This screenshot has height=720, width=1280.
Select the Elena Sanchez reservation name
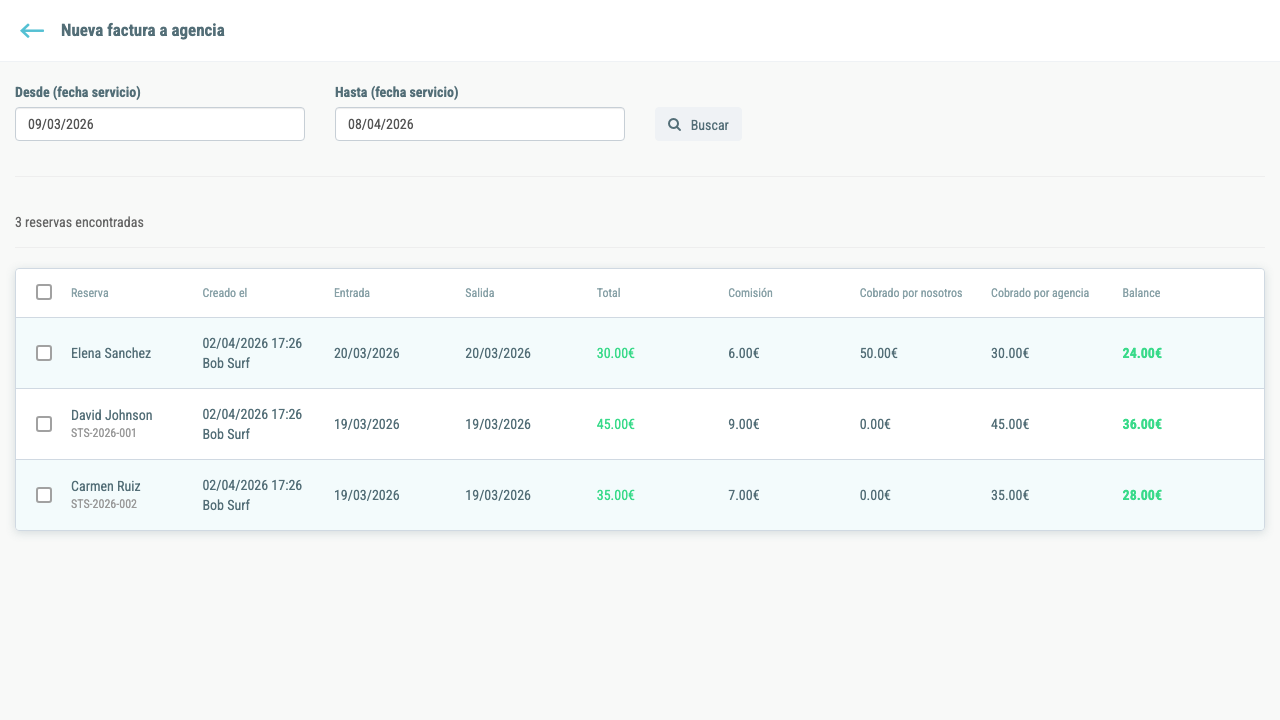pos(111,353)
